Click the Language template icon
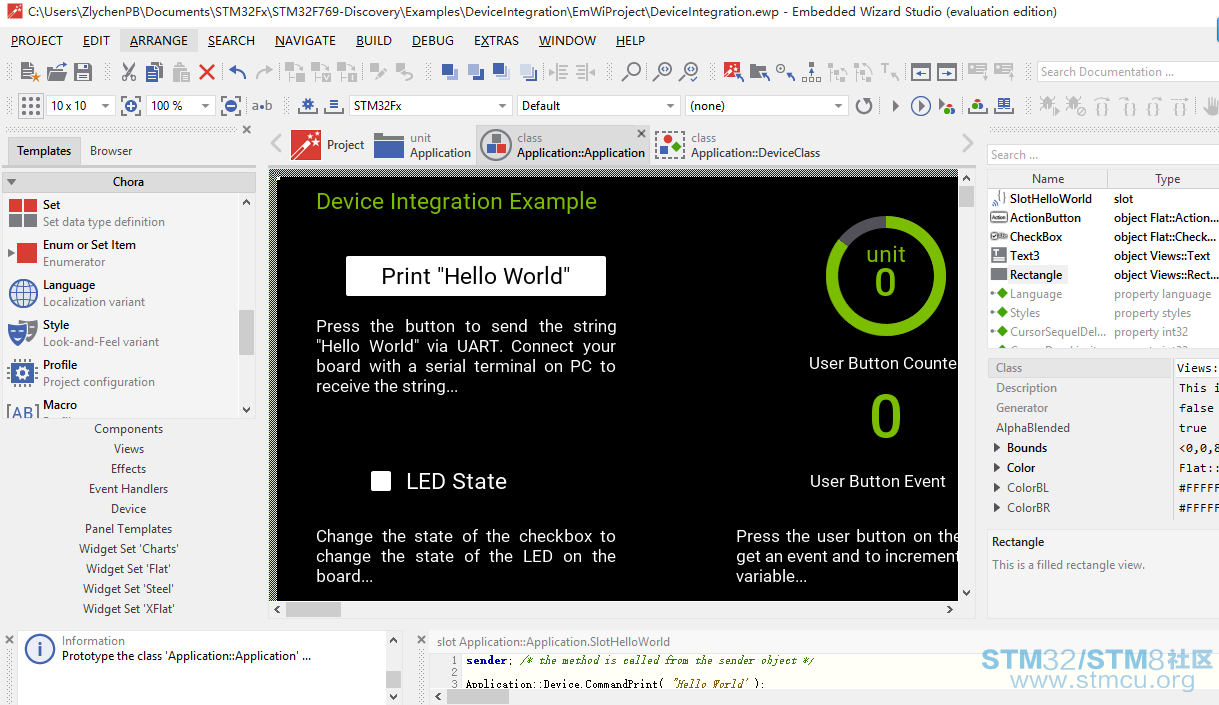 23,293
